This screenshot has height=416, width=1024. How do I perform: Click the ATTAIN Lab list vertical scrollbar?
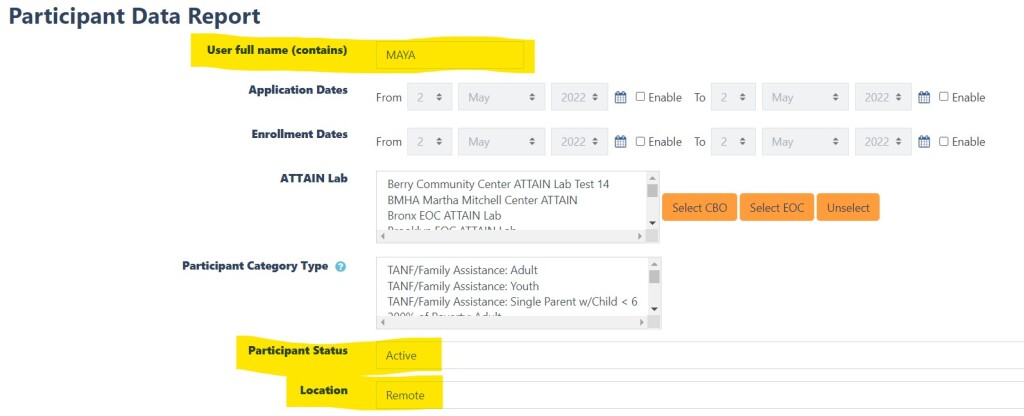(653, 205)
